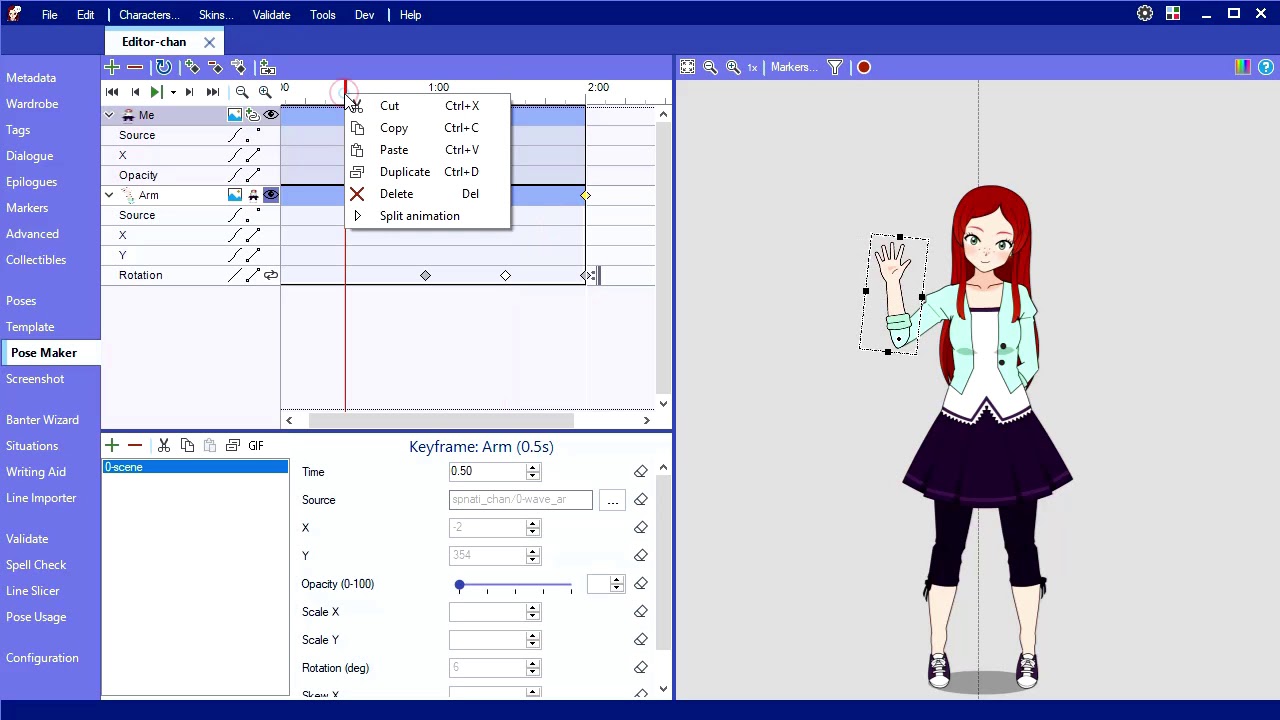Collapse the Me sprite row

(109, 115)
